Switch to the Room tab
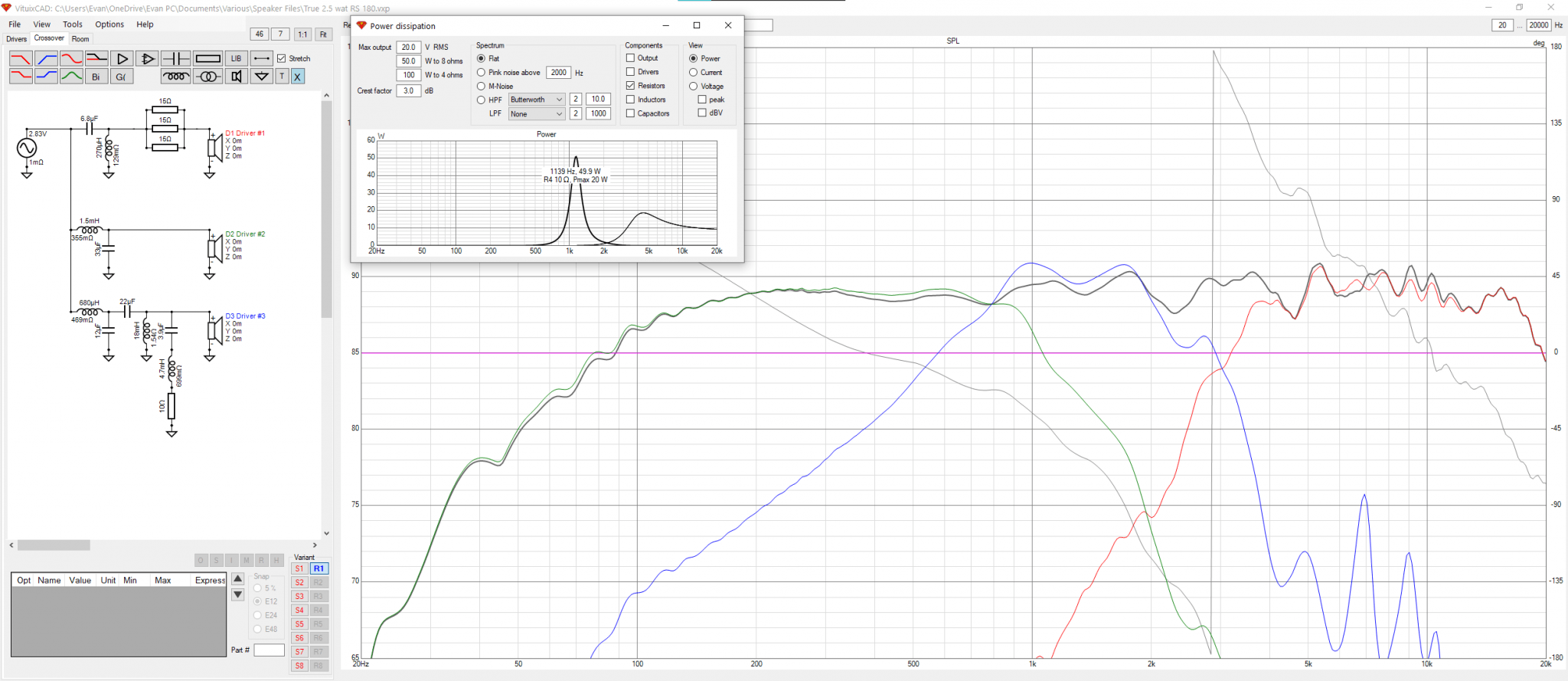The width and height of the screenshot is (1568, 681). click(80, 39)
